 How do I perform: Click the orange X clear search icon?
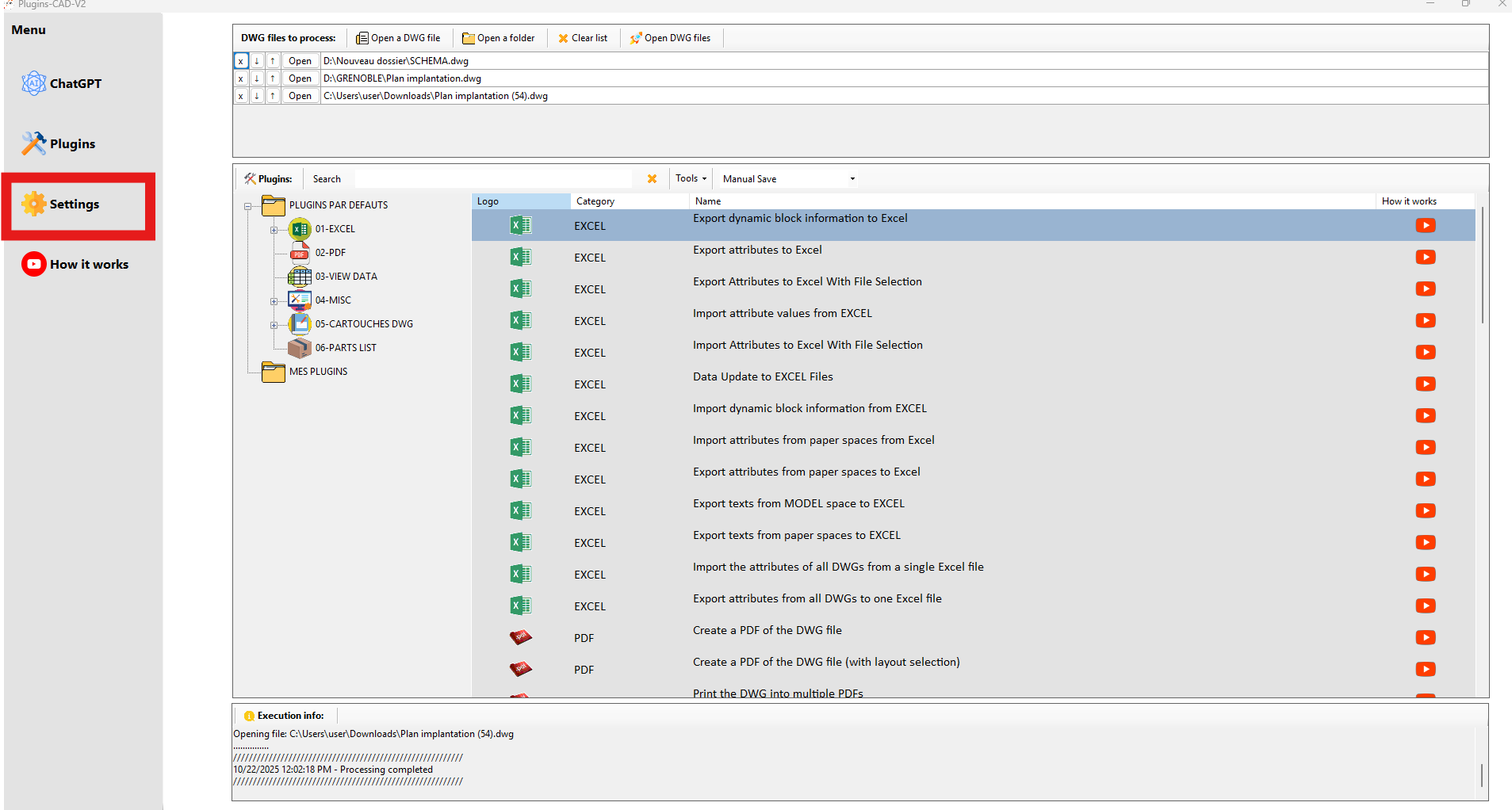pos(652,179)
